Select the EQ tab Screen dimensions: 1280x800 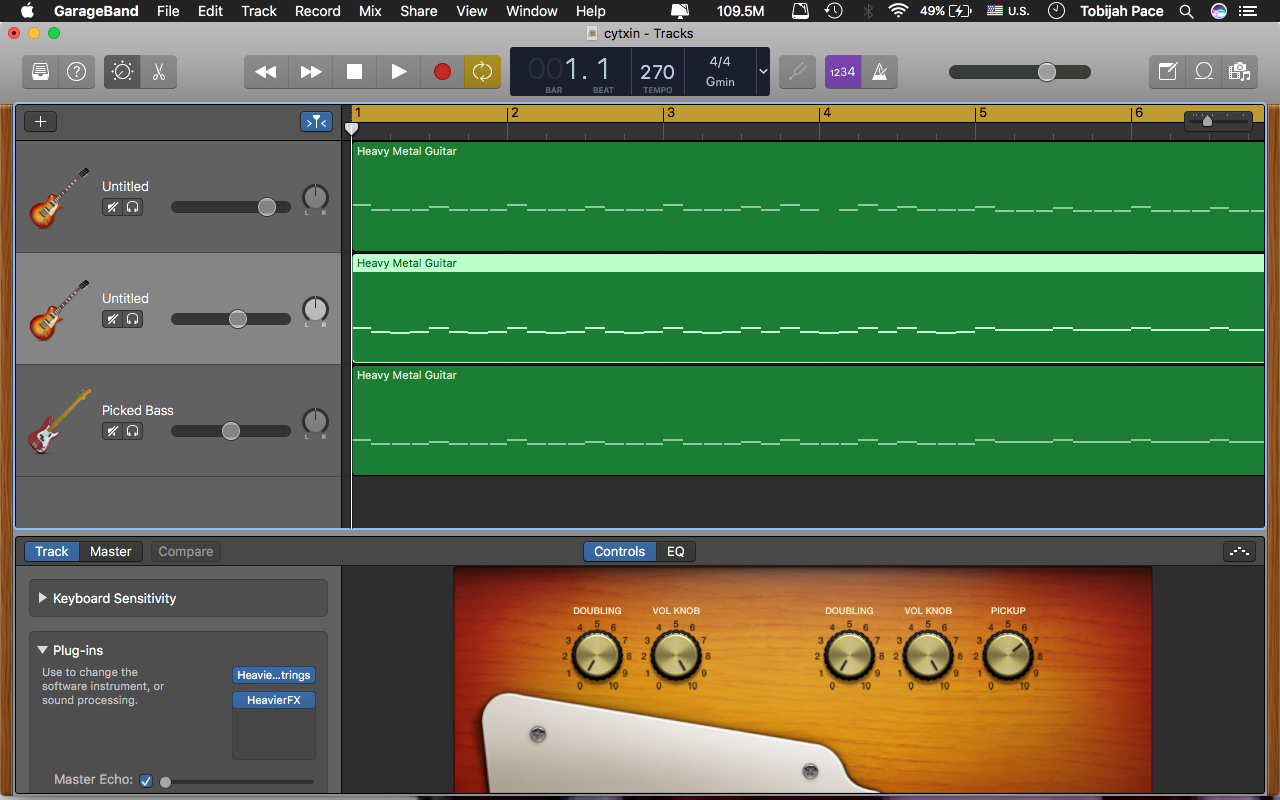[676, 551]
